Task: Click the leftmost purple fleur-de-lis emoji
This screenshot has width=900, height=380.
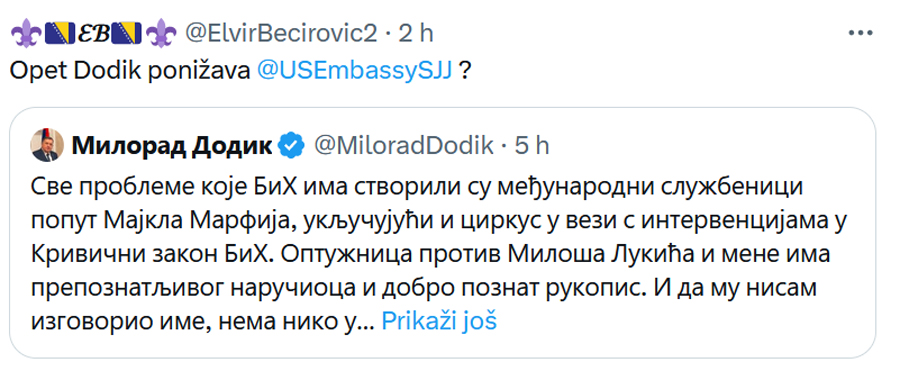Action: click(22, 34)
